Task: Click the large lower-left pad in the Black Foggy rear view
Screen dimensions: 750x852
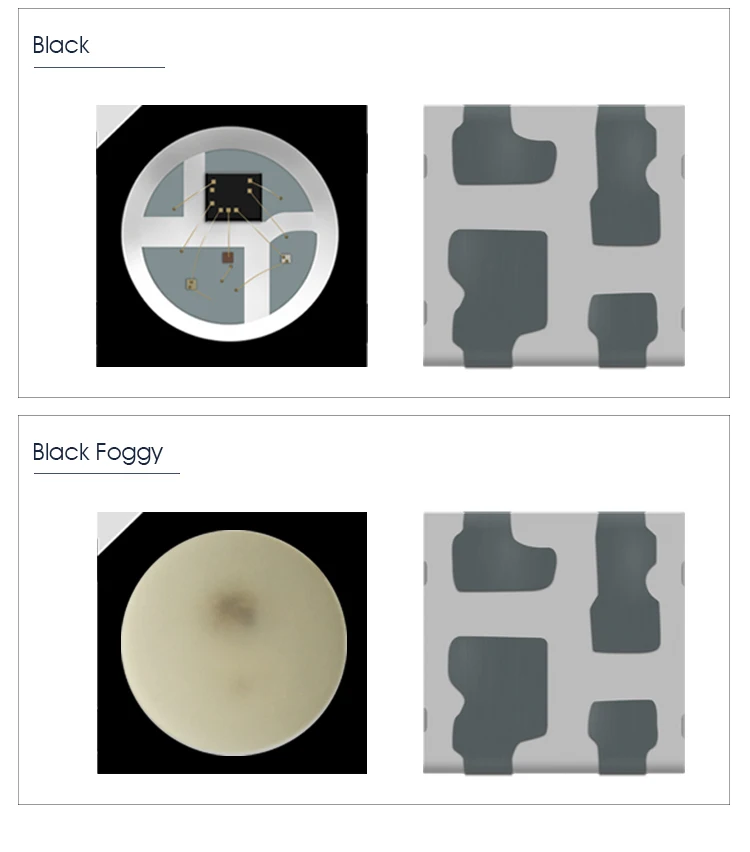Action: (x=496, y=705)
